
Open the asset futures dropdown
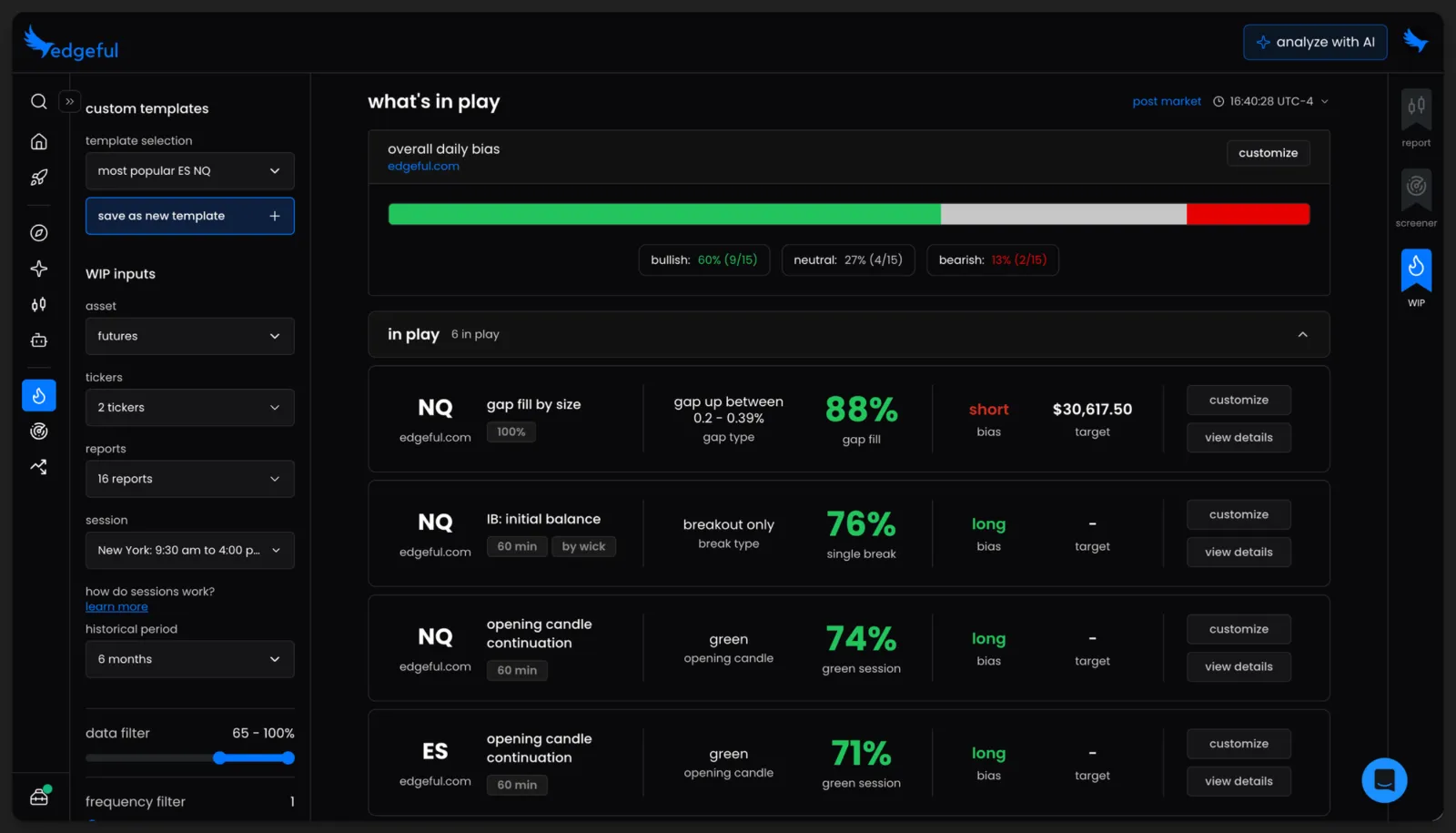tap(189, 336)
